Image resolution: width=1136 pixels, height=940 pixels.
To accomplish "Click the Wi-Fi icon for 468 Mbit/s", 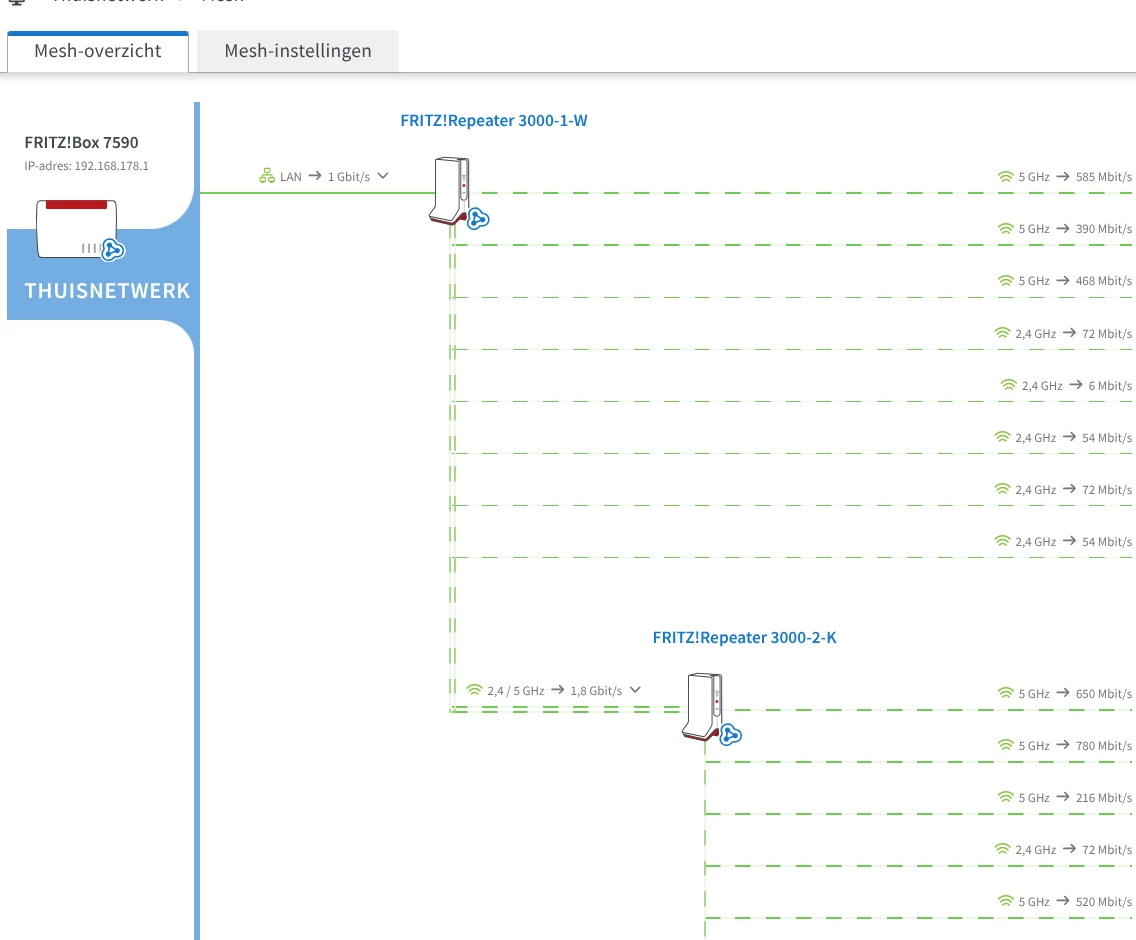I will click(1006, 280).
